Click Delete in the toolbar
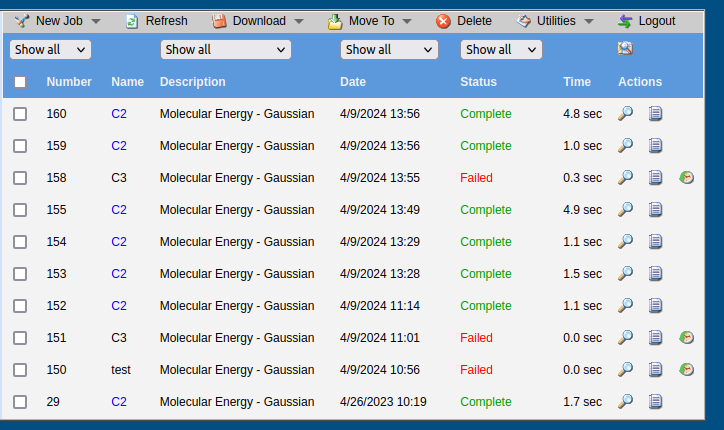This screenshot has height=430, width=724. point(464,21)
